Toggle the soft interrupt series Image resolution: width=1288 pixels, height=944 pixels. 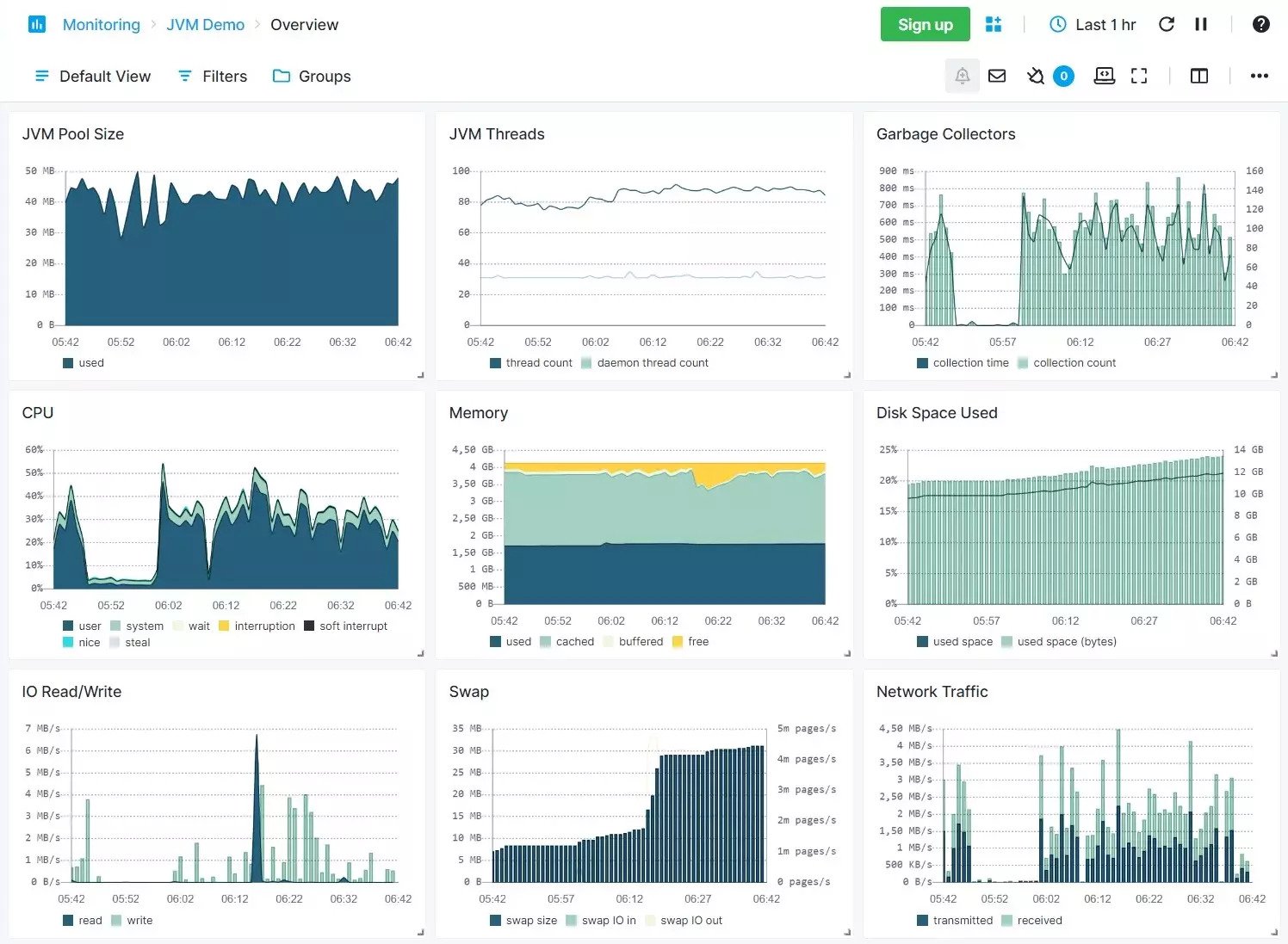[x=346, y=626]
